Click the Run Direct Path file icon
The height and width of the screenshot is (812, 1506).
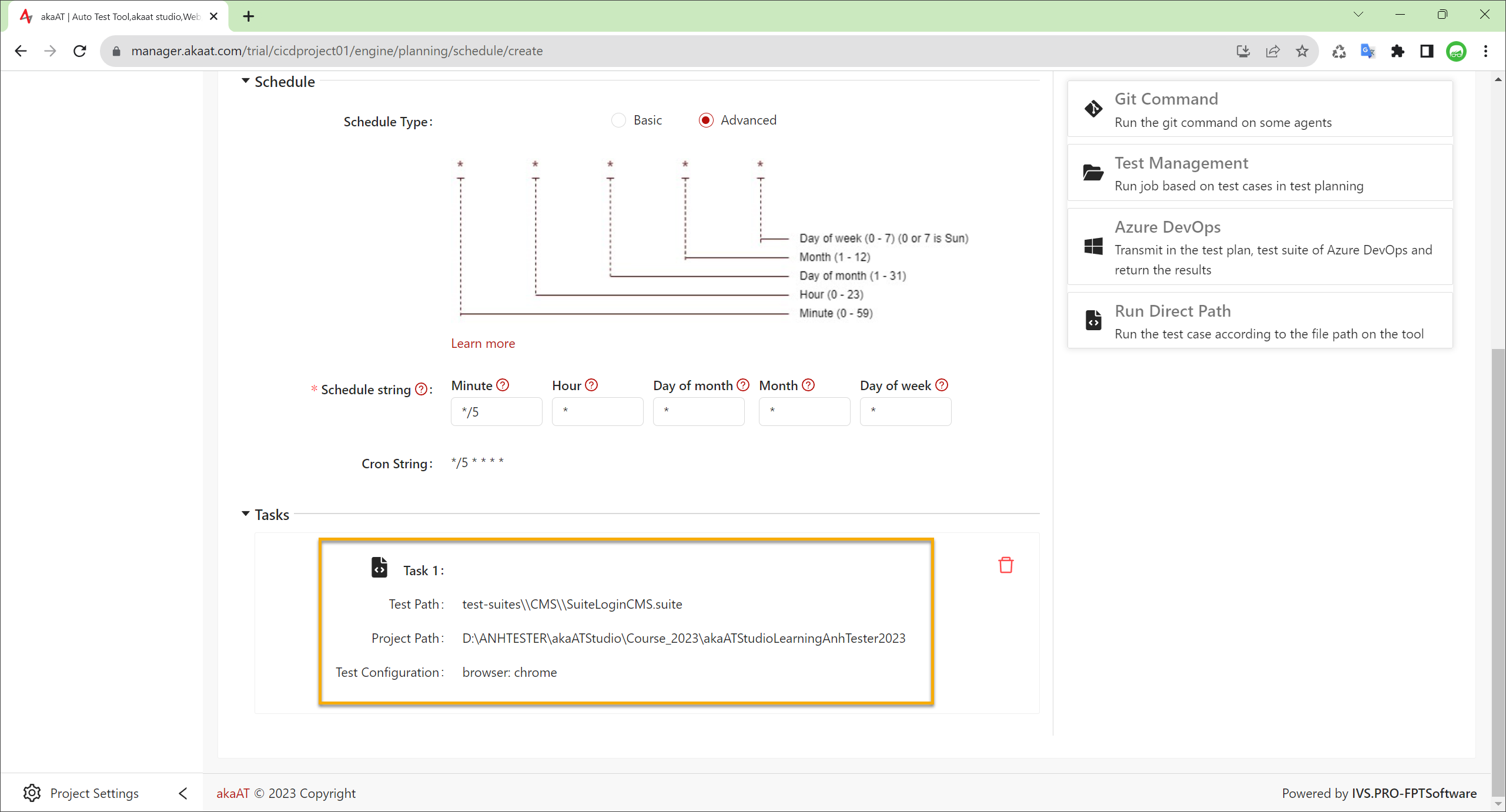pyautogui.click(x=1093, y=320)
